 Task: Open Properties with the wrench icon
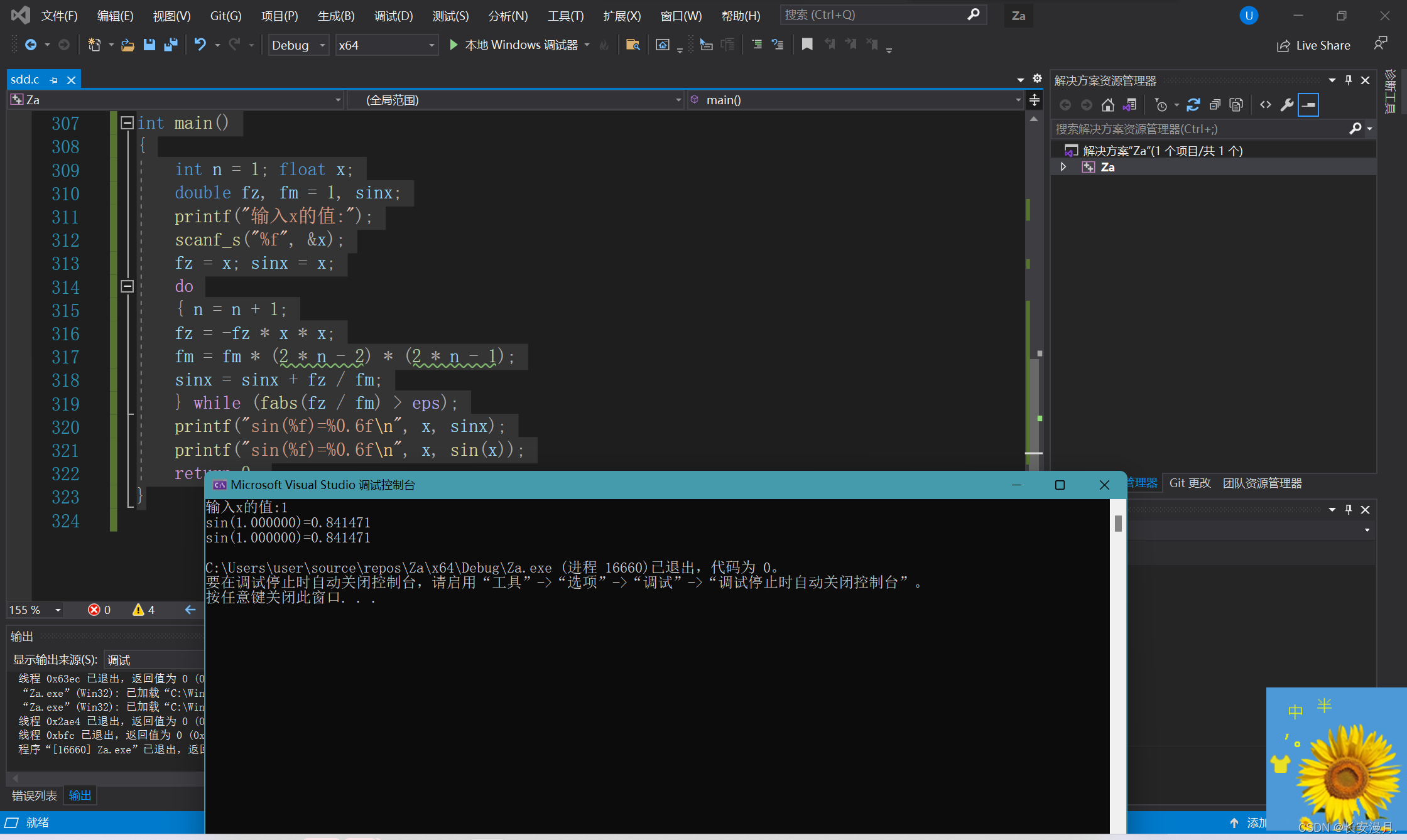point(1286,105)
